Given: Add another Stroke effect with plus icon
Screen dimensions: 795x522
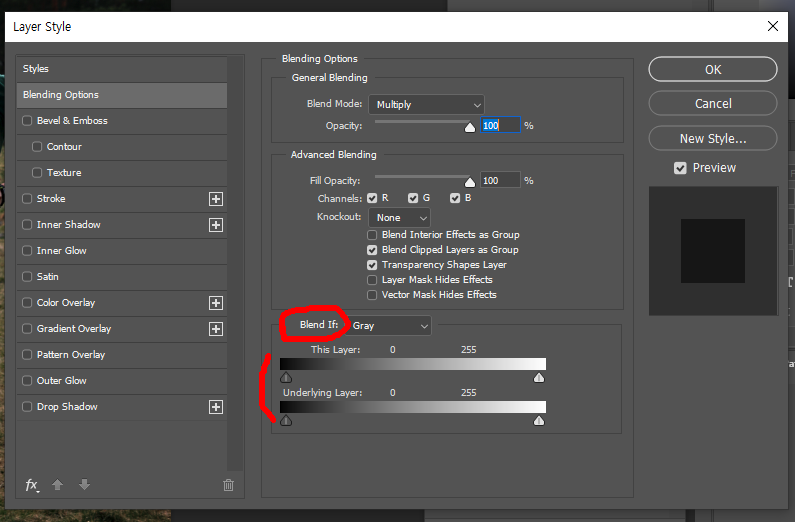Looking at the screenshot, I should 216,199.
